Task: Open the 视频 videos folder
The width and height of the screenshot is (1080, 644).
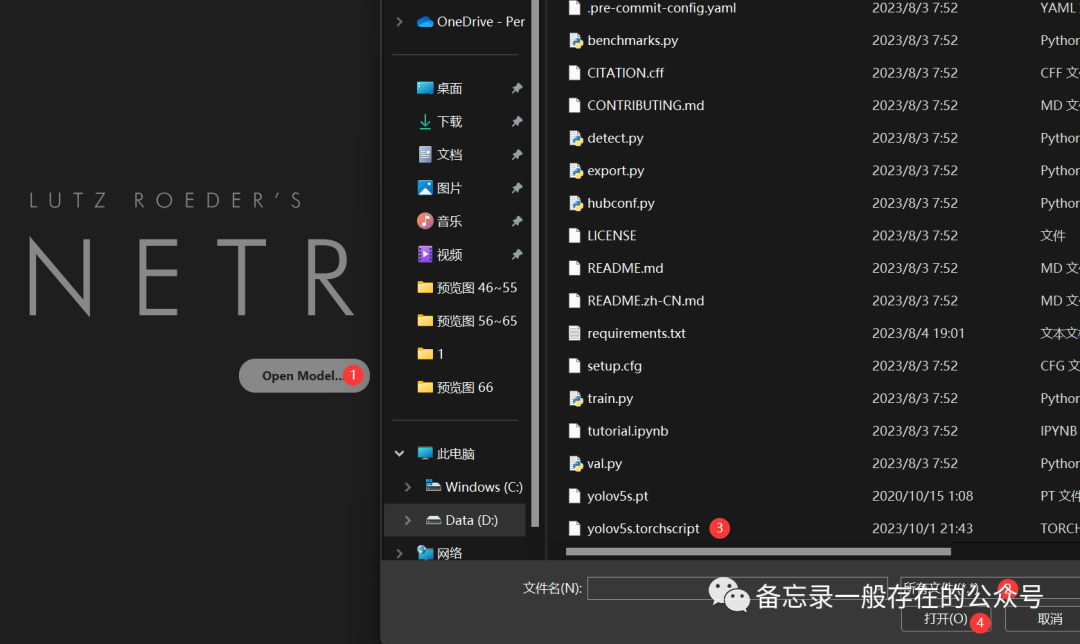Action: point(449,254)
